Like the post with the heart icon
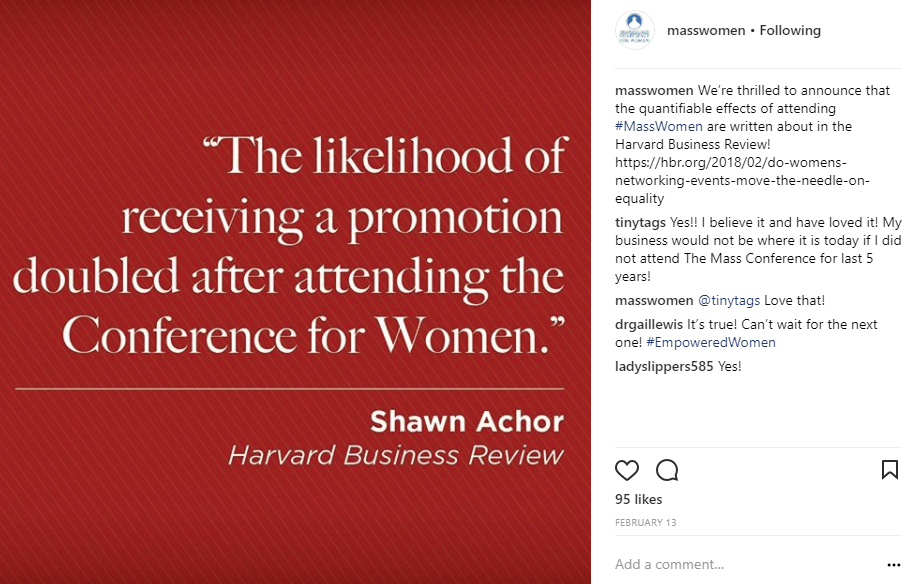The image size is (923, 584). coord(627,470)
